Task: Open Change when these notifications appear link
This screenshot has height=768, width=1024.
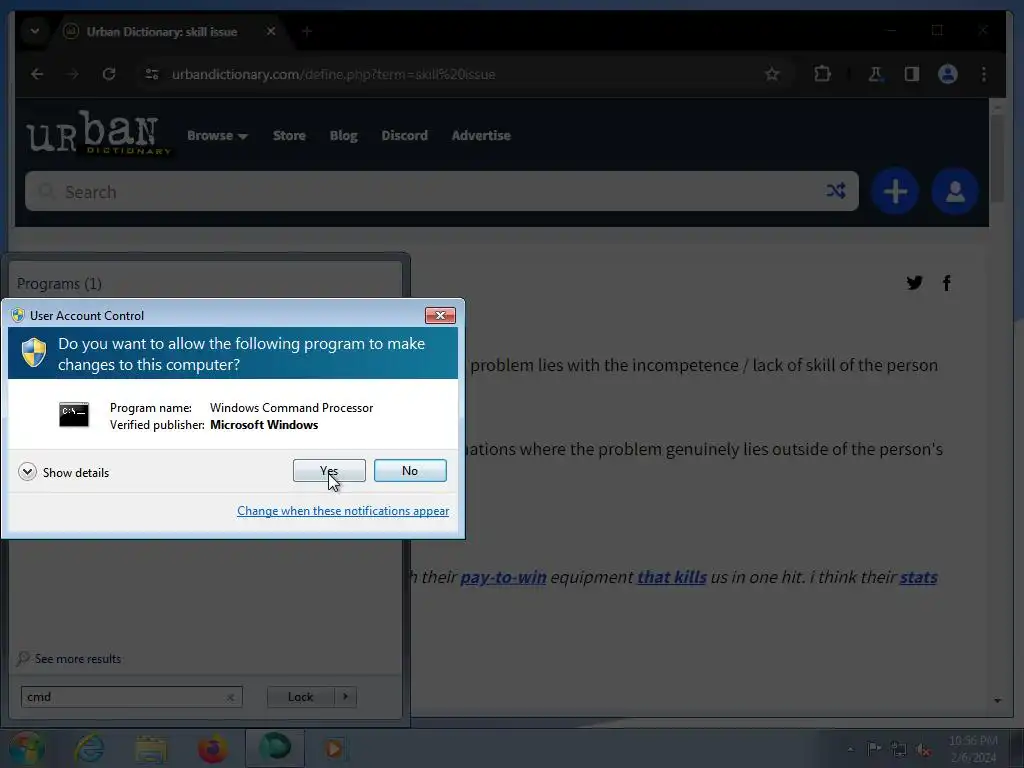Action: tap(343, 511)
